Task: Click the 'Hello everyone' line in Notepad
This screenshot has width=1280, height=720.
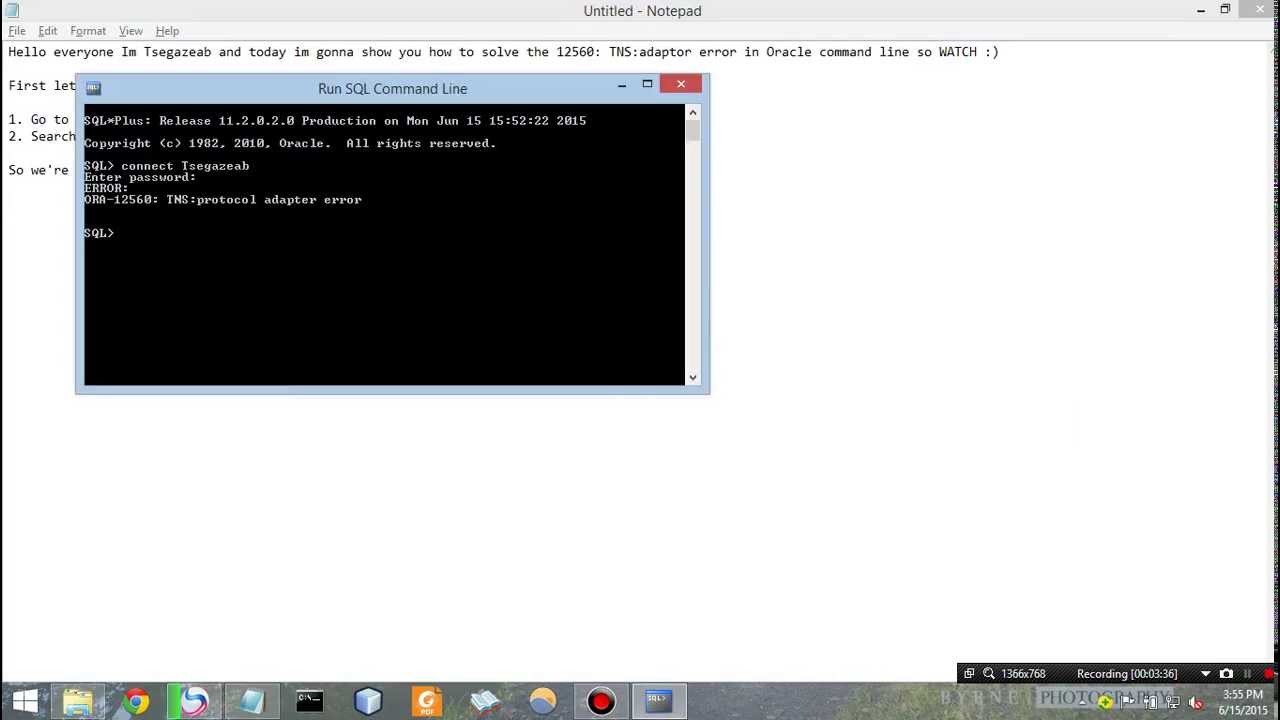Action: (x=503, y=52)
